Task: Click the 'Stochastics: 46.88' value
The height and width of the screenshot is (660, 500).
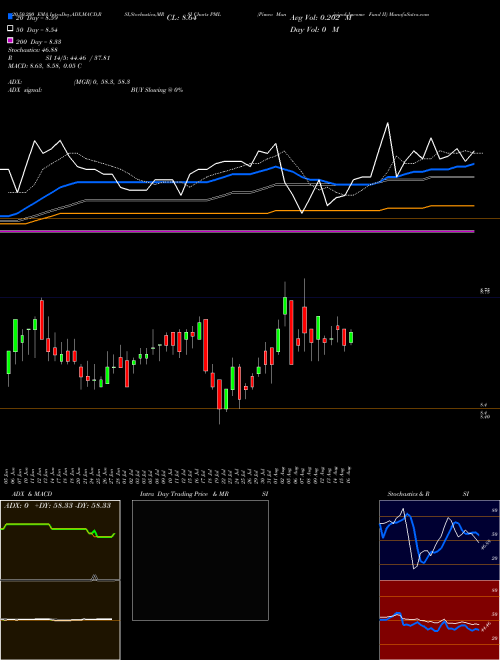Action: [x=32, y=50]
